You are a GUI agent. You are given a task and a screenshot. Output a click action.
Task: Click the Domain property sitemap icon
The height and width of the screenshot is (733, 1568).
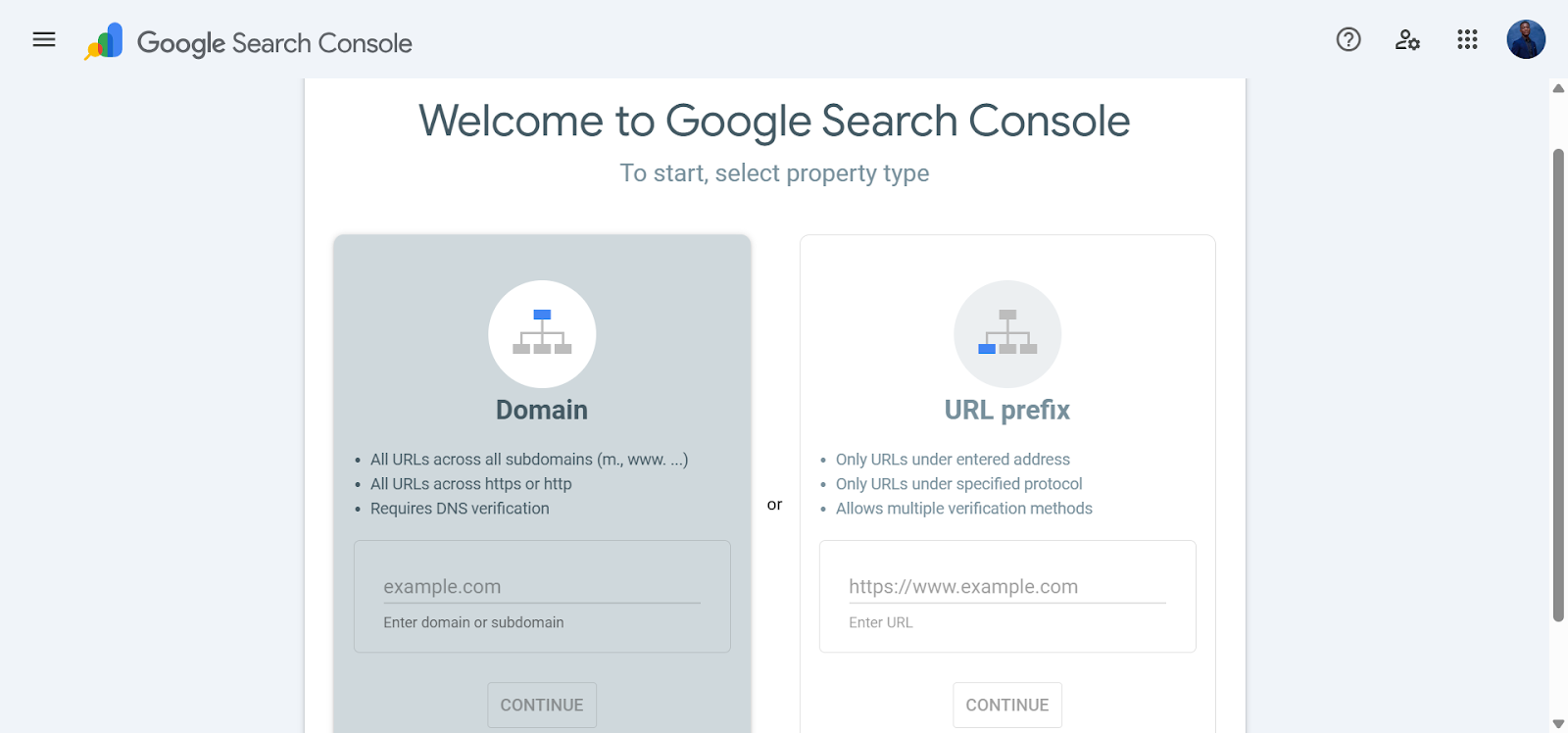(x=542, y=334)
